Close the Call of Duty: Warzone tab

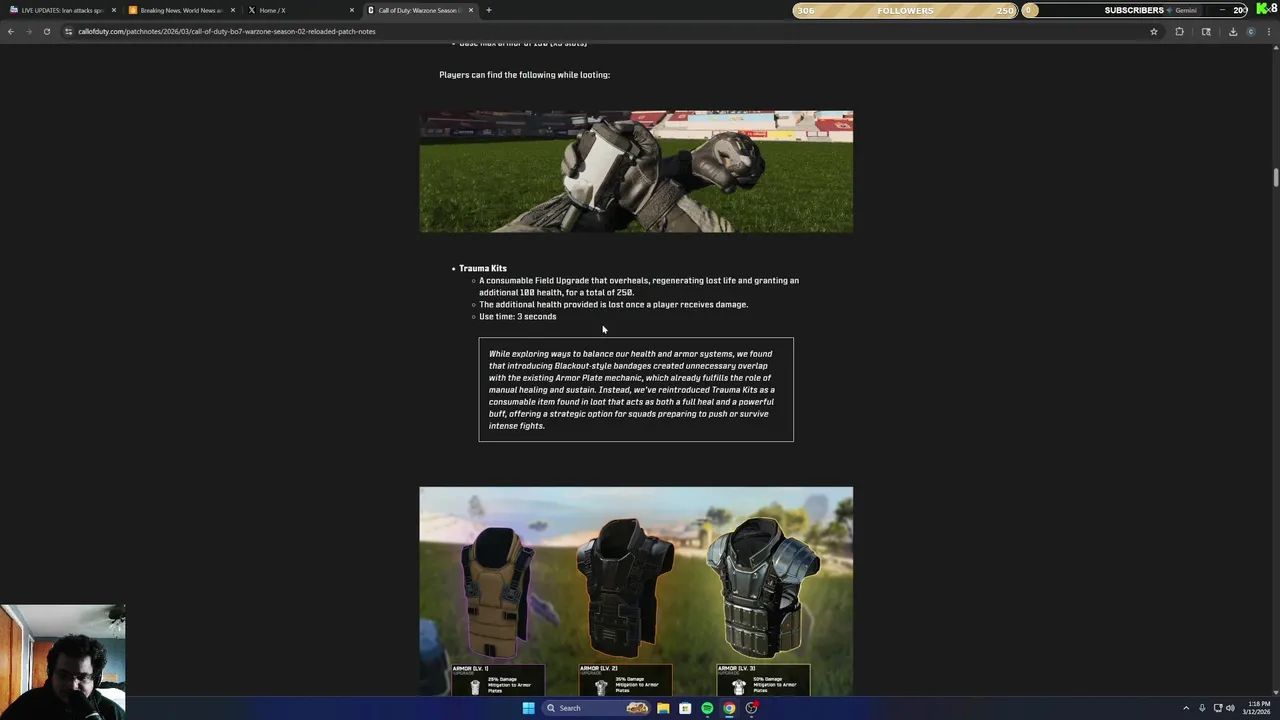pos(471,10)
